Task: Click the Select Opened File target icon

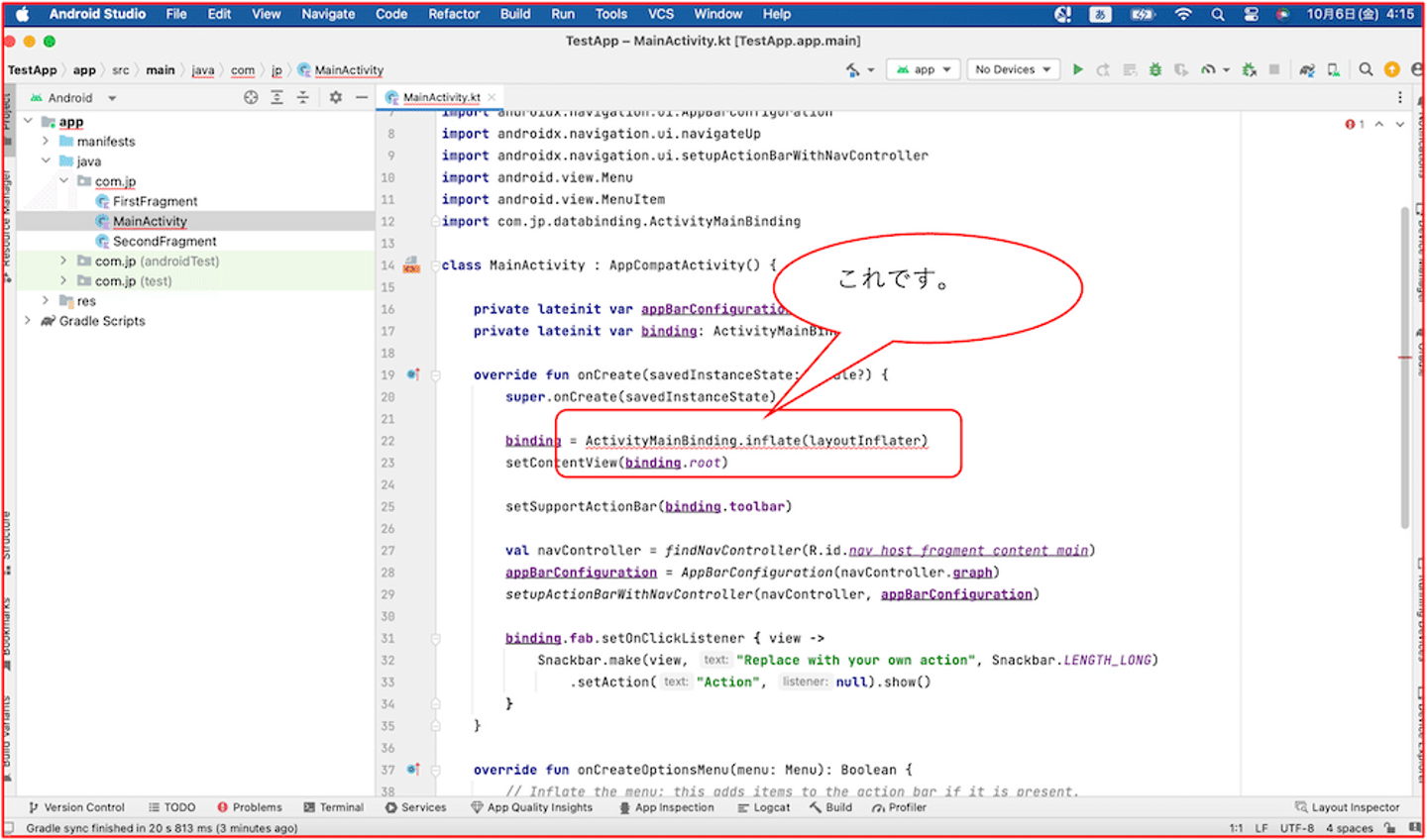Action: click(x=251, y=97)
